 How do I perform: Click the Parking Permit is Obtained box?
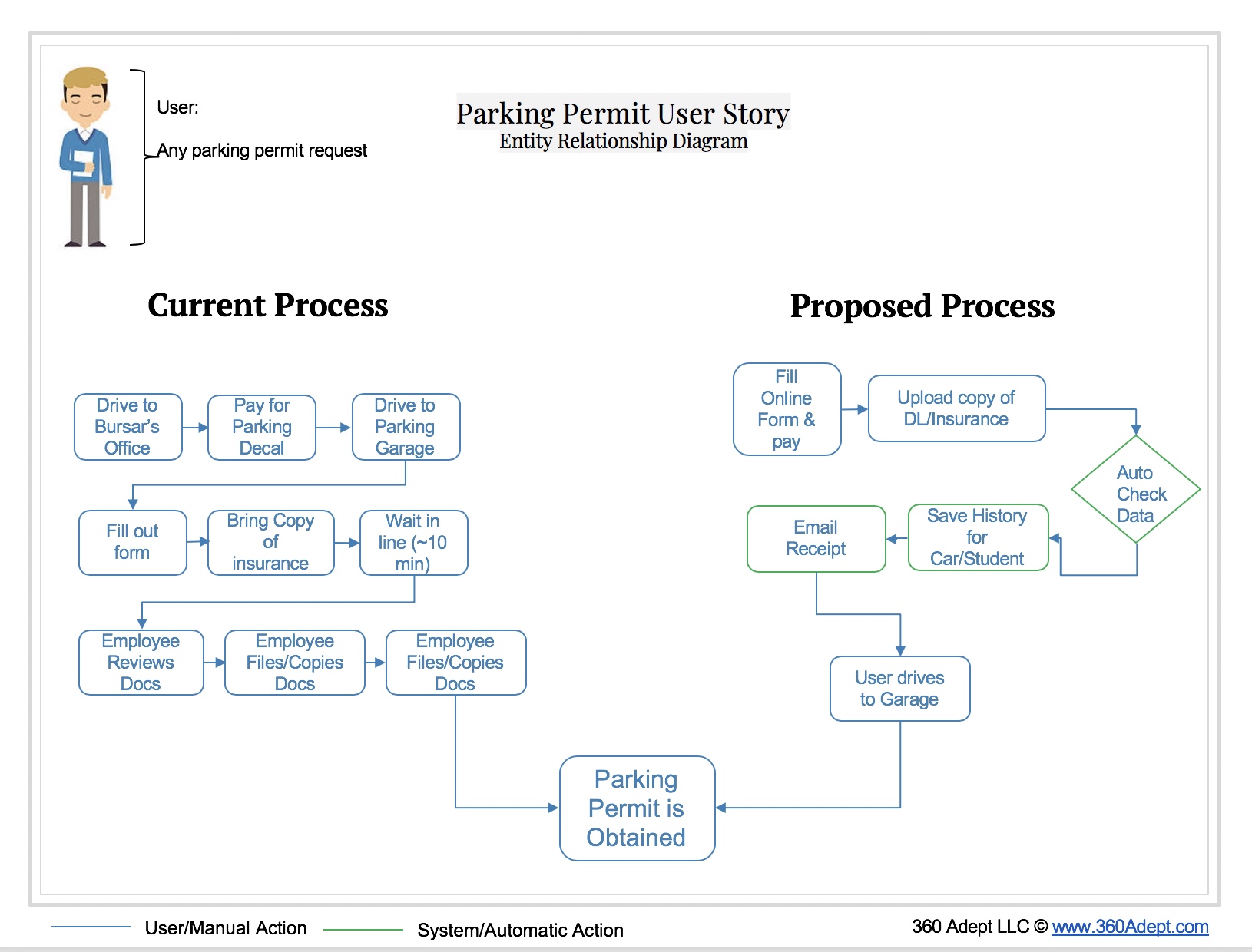pyautogui.click(x=637, y=808)
